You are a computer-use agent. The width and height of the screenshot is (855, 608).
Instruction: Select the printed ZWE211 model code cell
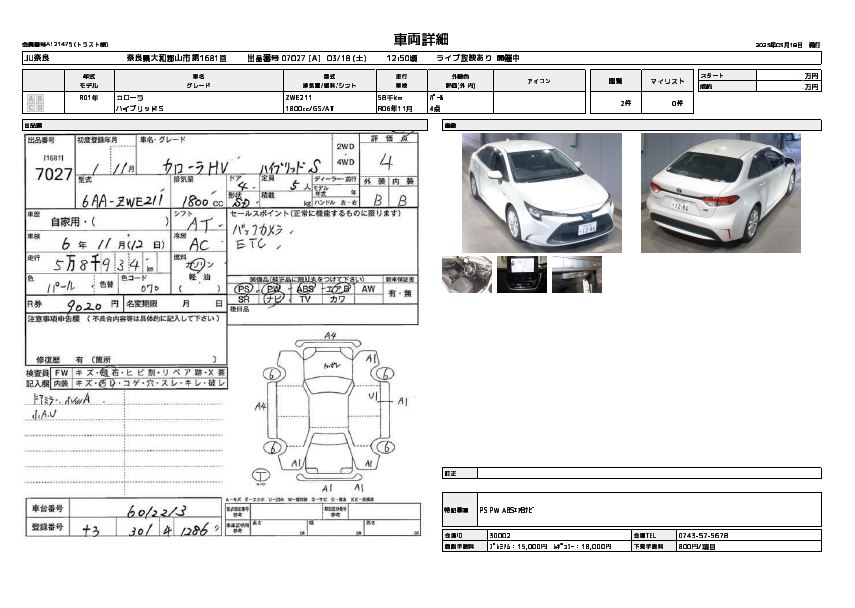[x=298, y=98]
